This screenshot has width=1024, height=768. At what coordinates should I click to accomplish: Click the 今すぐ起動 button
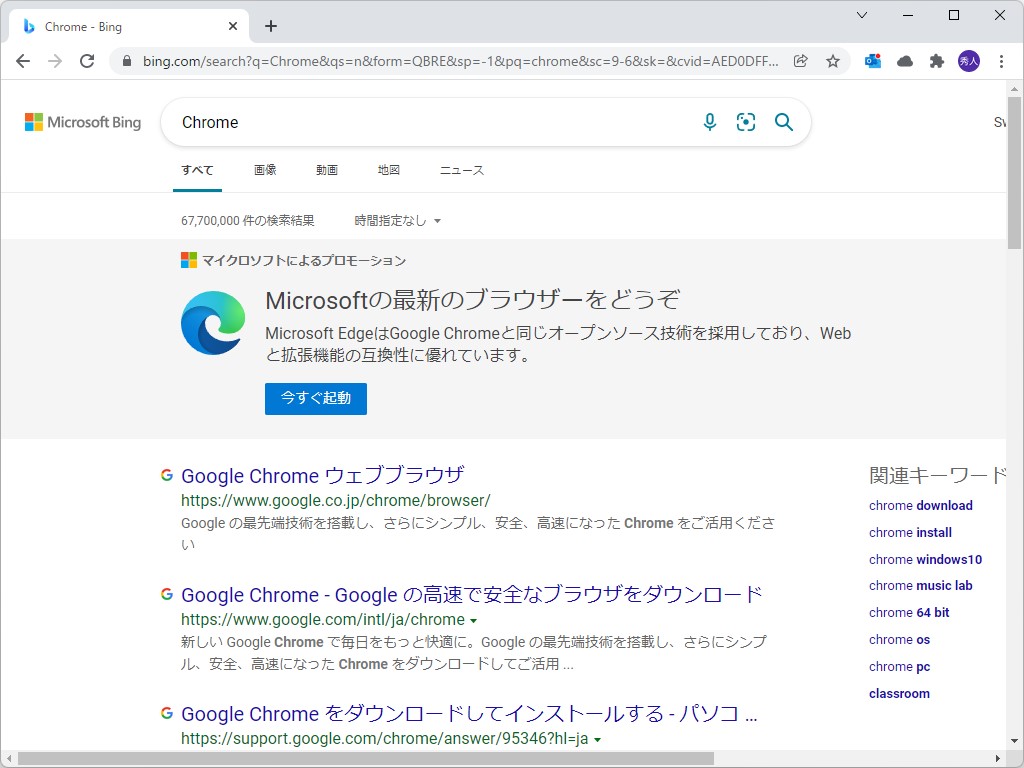click(315, 398)
